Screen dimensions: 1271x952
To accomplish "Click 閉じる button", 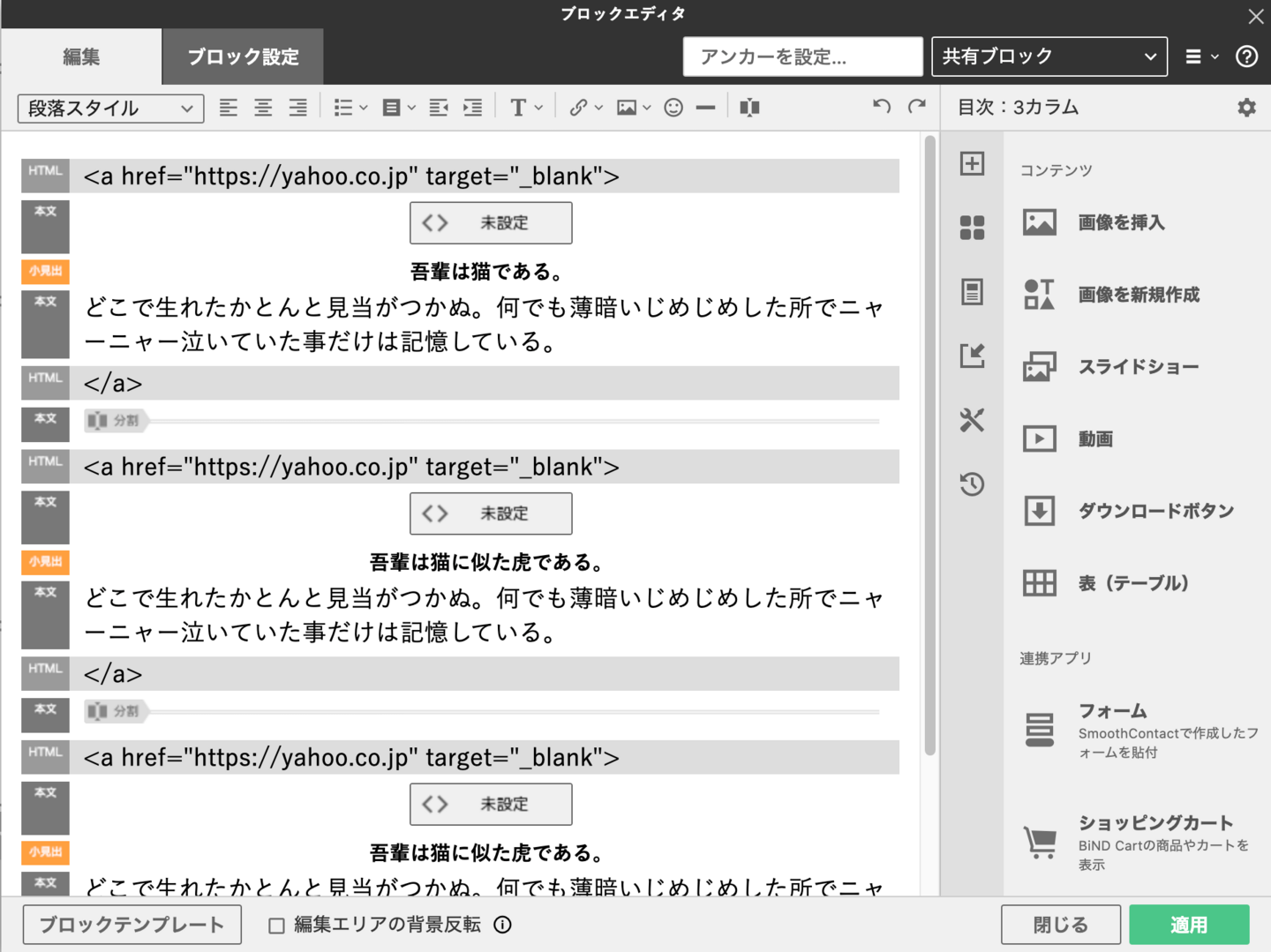I will [x=1061, y=925].
